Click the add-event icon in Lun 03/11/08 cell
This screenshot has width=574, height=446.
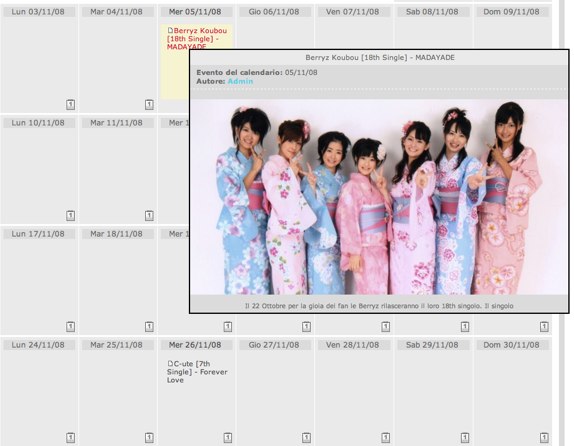(x=71, y=105)
